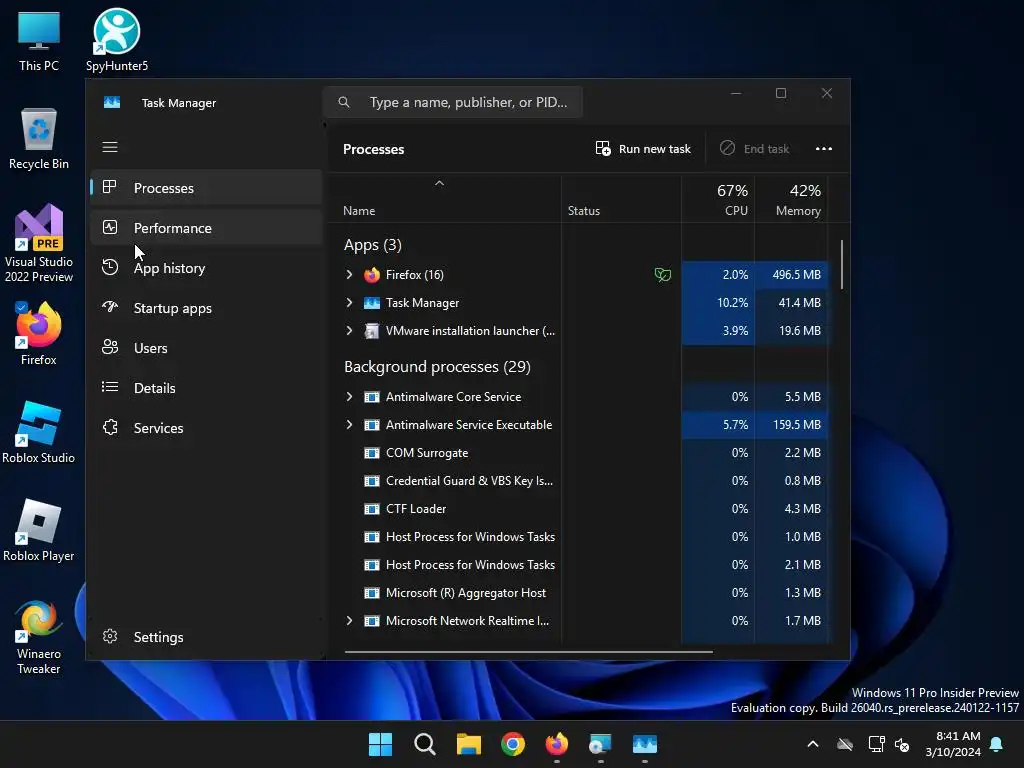1024x768 pixels.
Task: Select Visual Studio 2022 Preview desktop icon
Action: point(39,243)
